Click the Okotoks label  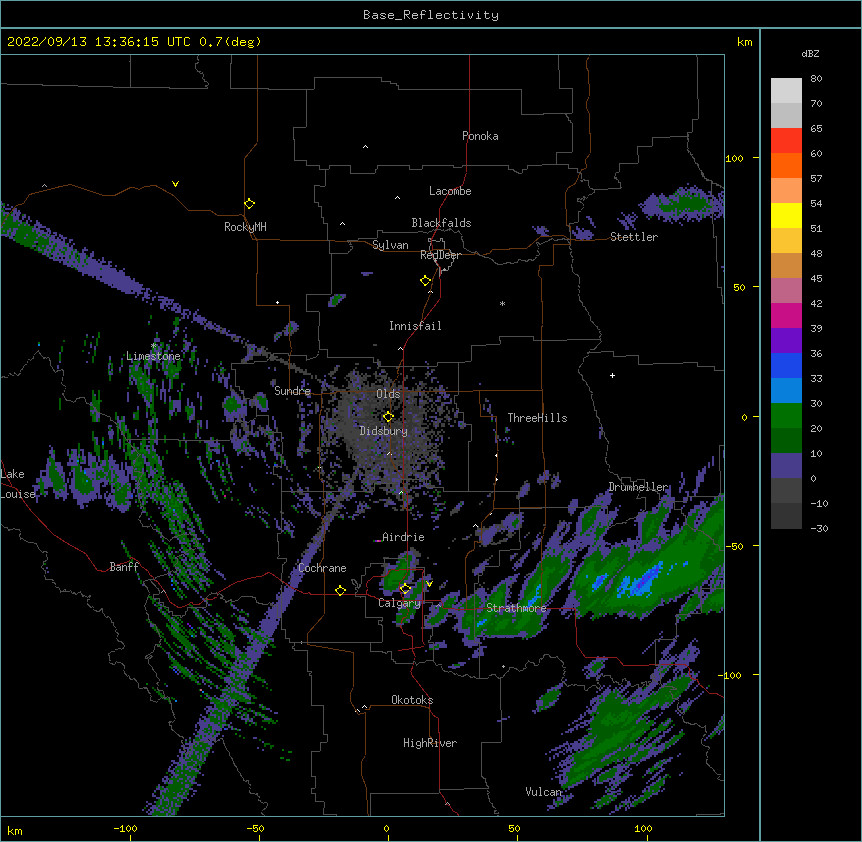tap(412, 700)
